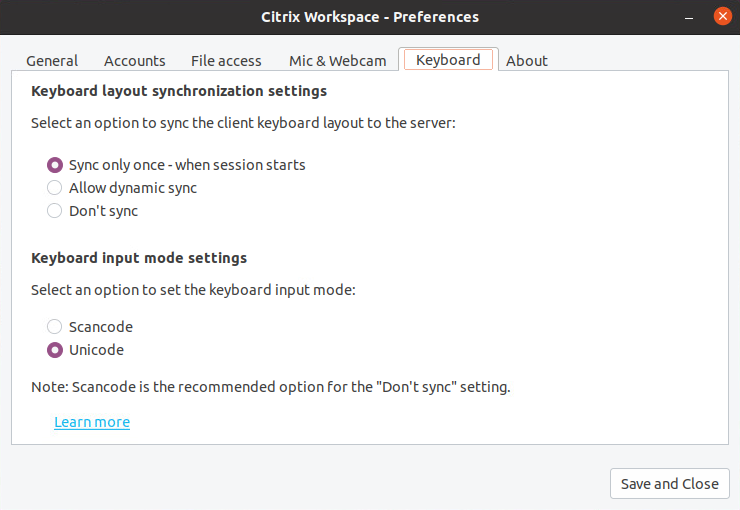Click the 'Keyboard input mode settings' heading

(139, 258)
